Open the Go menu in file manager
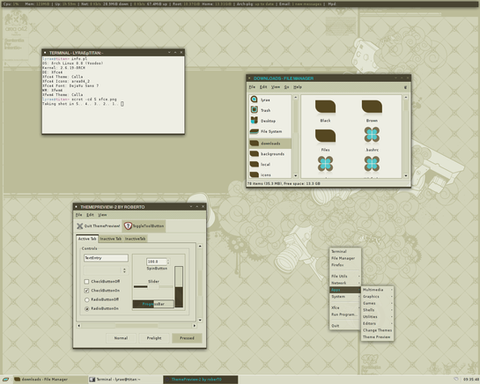Image resolution: width=480 pixels, height=384 pixels. coord(286,87)
